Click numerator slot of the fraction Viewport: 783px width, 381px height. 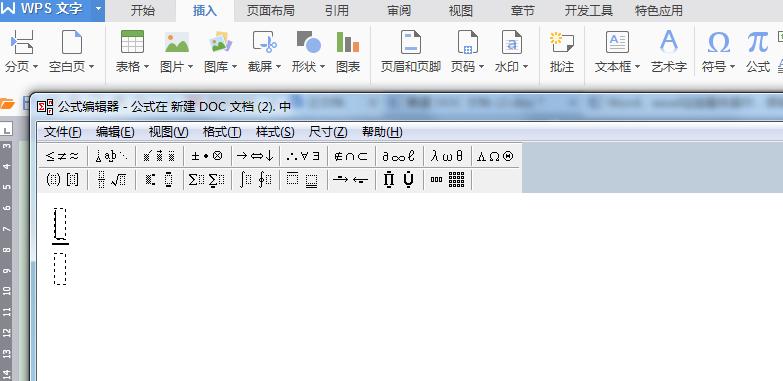[60, 224]
